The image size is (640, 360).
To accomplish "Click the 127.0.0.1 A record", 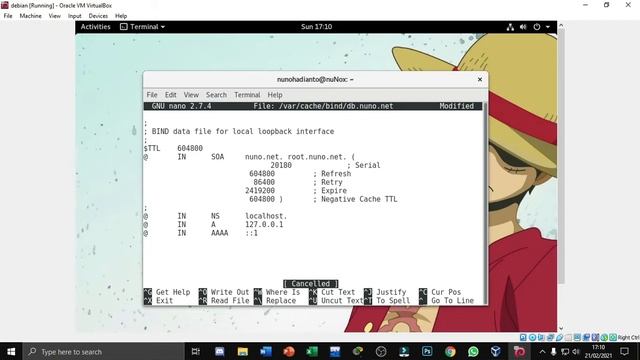I will [x=264, y=224].
